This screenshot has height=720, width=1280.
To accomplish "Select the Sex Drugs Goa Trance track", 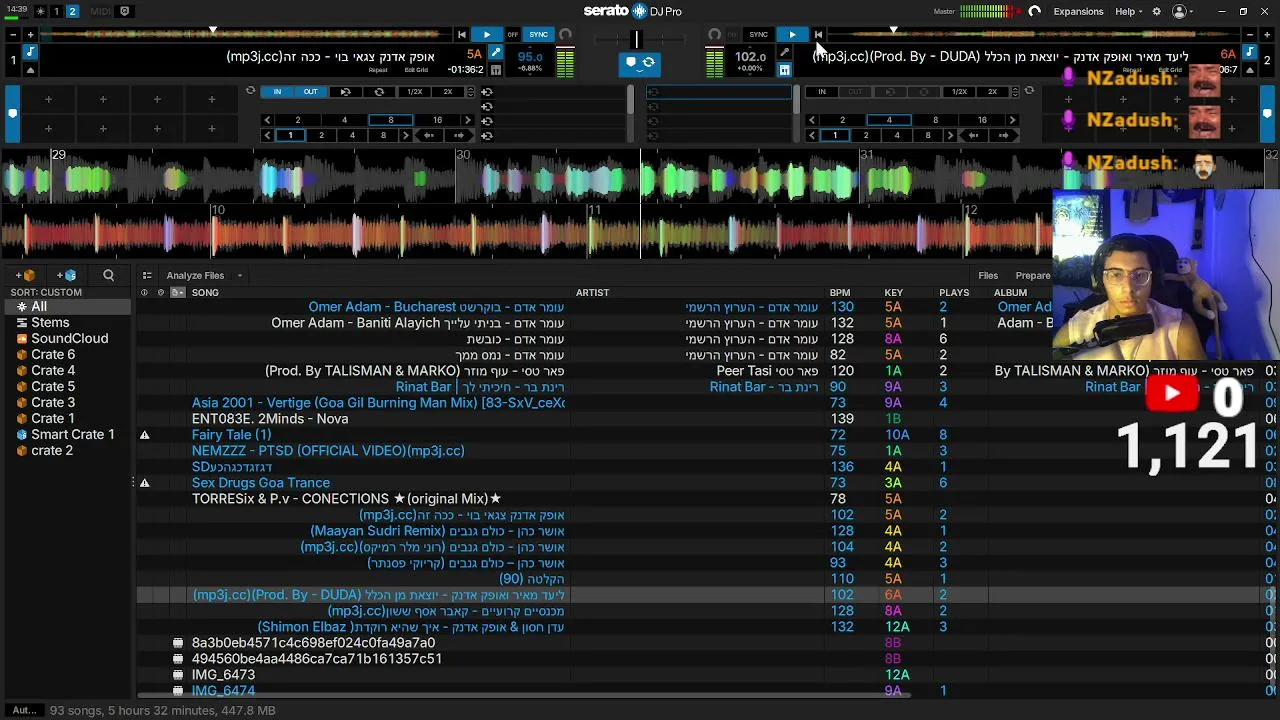I will (x=260, y=483).
